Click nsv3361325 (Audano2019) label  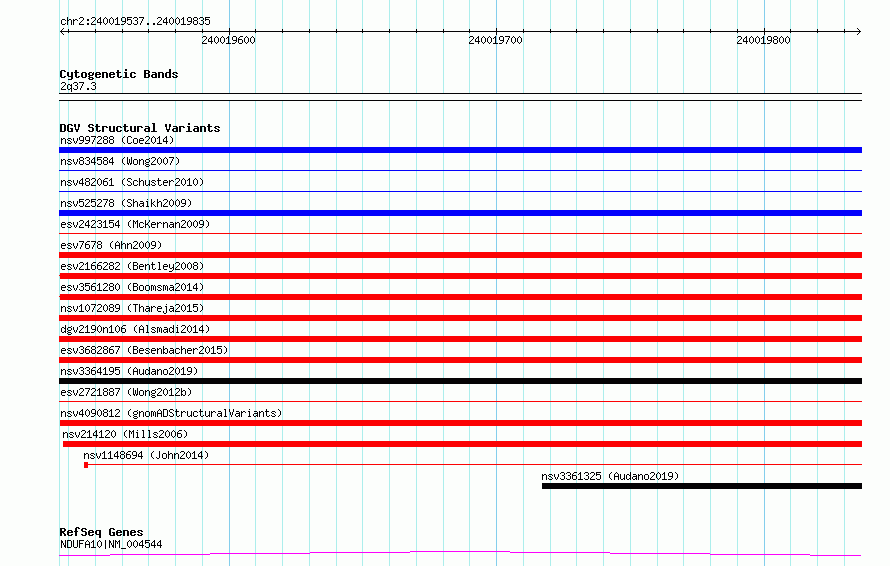tap(610, 476)
